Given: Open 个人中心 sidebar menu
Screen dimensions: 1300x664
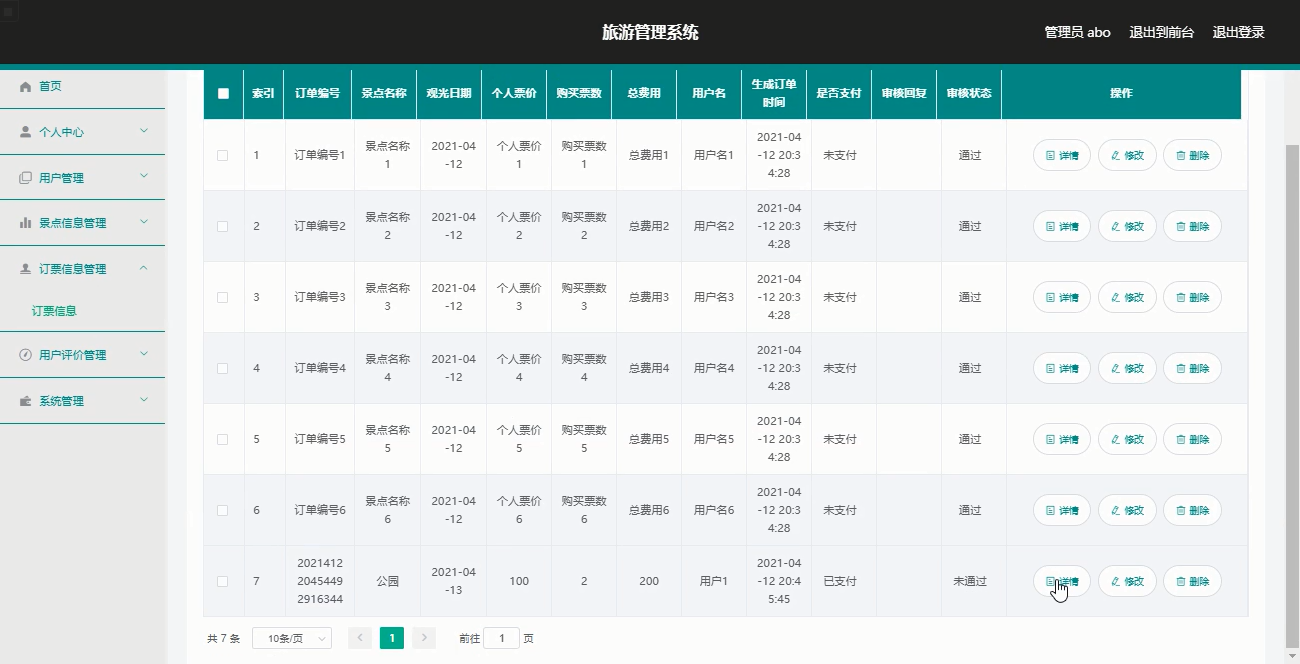Looking at the screenshot, I should tap(82, 132).
